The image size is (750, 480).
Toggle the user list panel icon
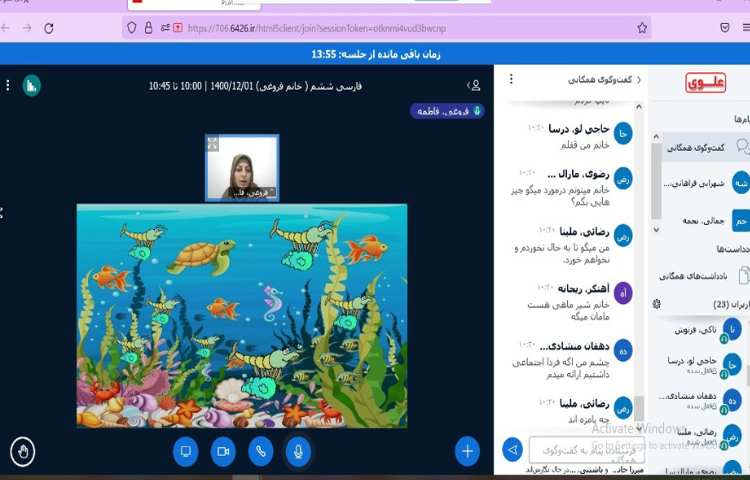[474, 86]
